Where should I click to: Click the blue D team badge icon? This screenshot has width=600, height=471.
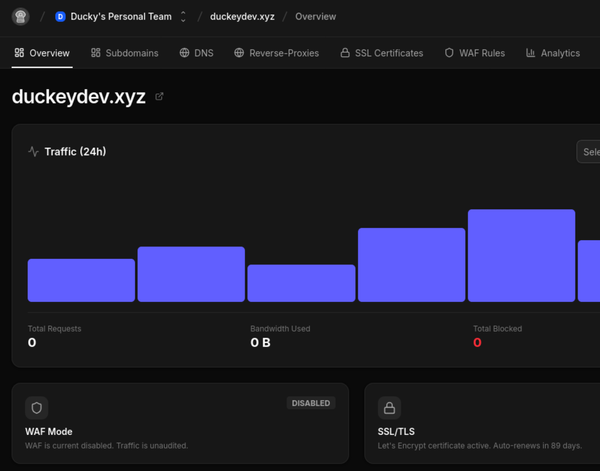(60, 16)
